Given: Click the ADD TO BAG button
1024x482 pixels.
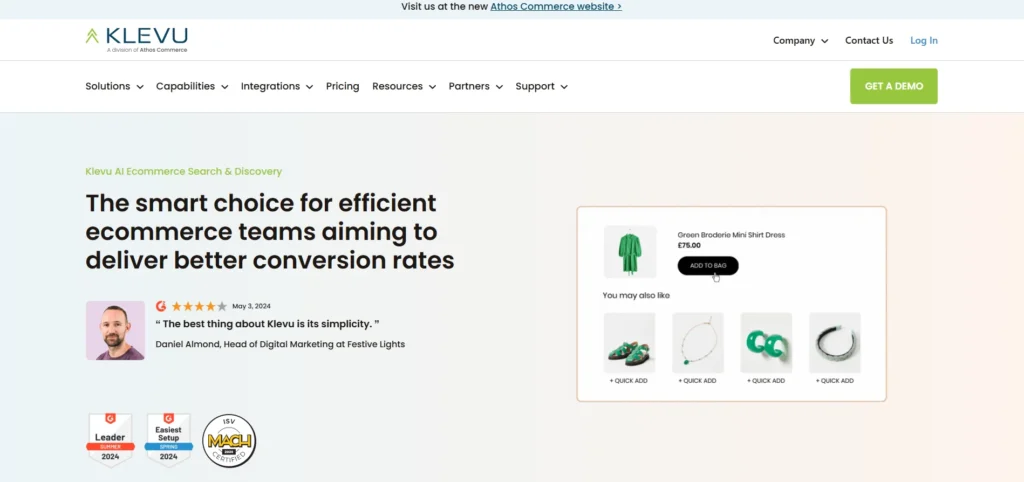Looking at the screenshot, I should pyautogui.click(x=708, y=266).
